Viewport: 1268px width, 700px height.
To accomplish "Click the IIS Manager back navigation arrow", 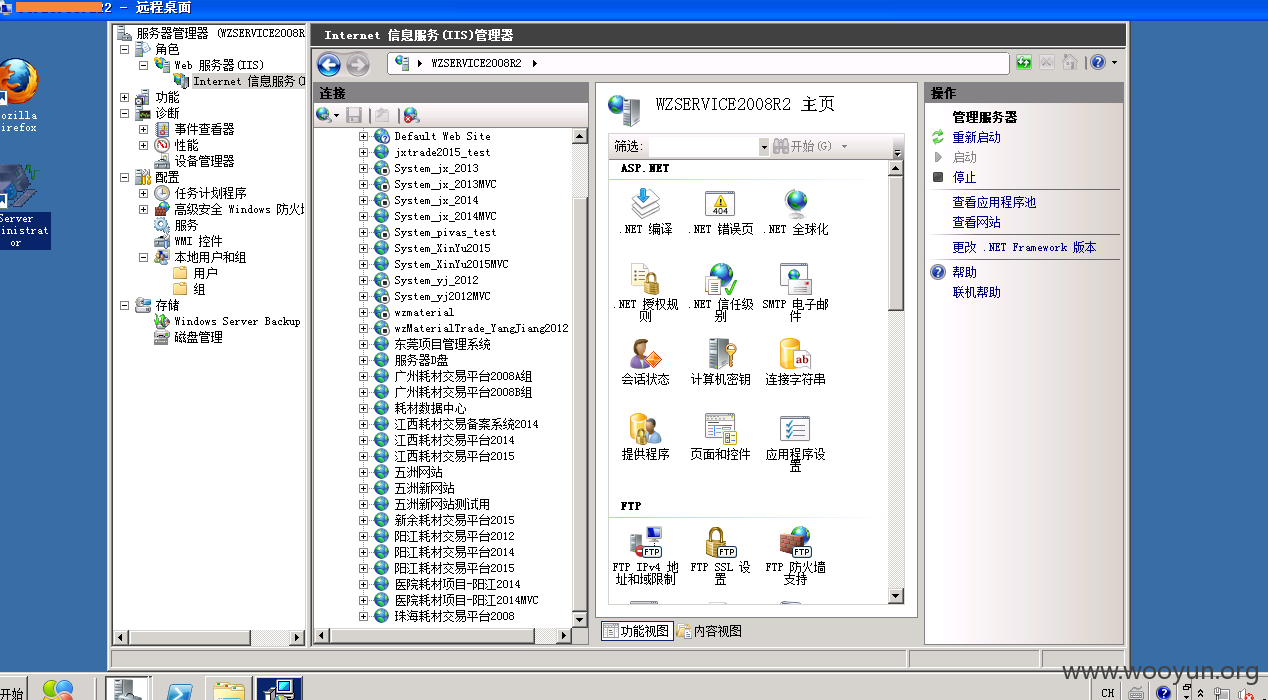I will click(x=329, y=64).
